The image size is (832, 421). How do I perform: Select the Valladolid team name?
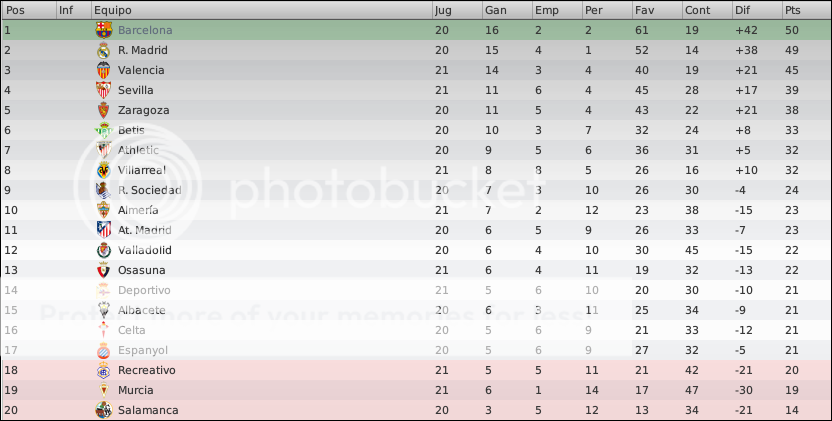[x=144, y=250]
